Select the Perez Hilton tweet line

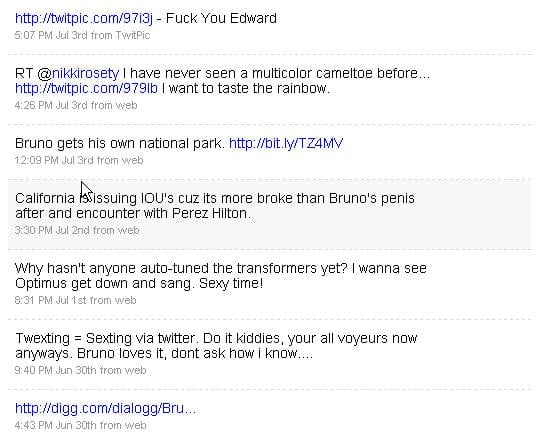click(133, 213)
